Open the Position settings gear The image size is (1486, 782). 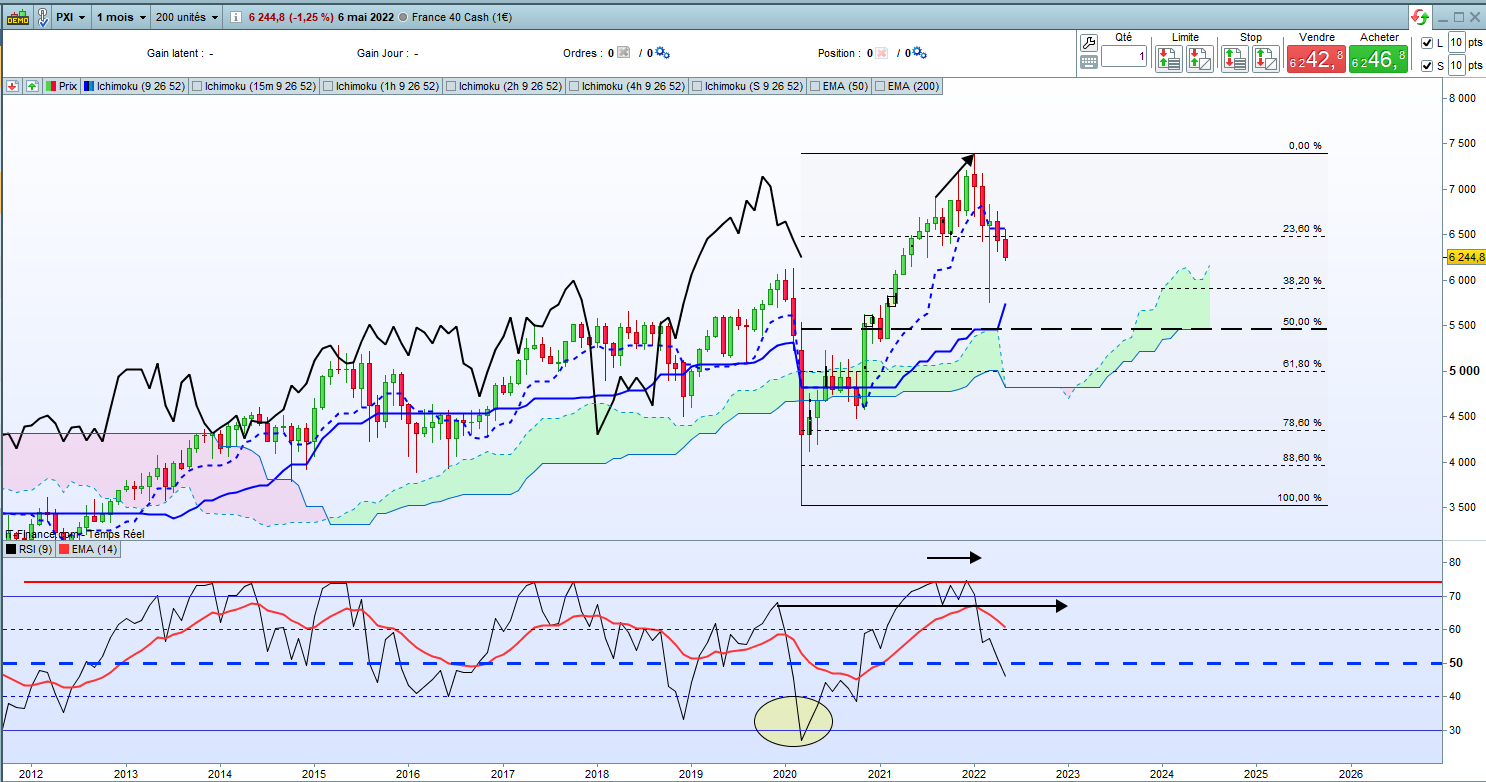coord(921,53)
